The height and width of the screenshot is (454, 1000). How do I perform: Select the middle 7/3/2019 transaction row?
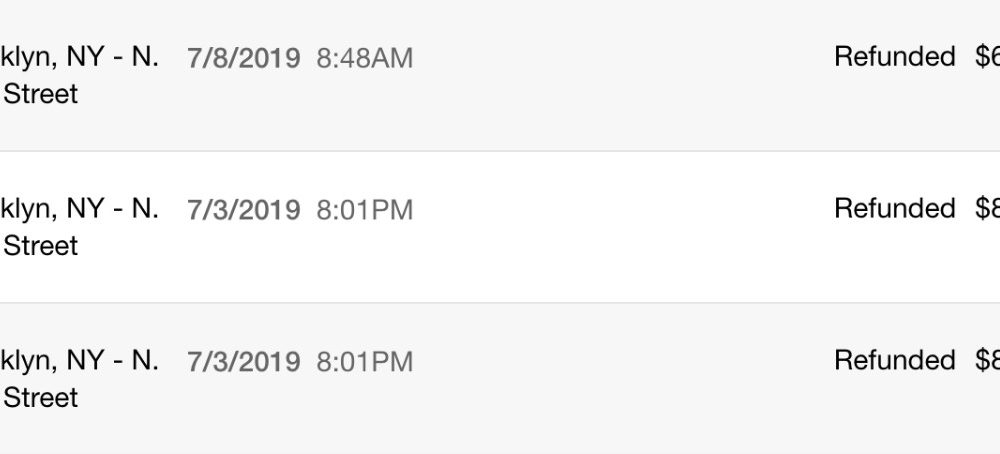[500, 227]
